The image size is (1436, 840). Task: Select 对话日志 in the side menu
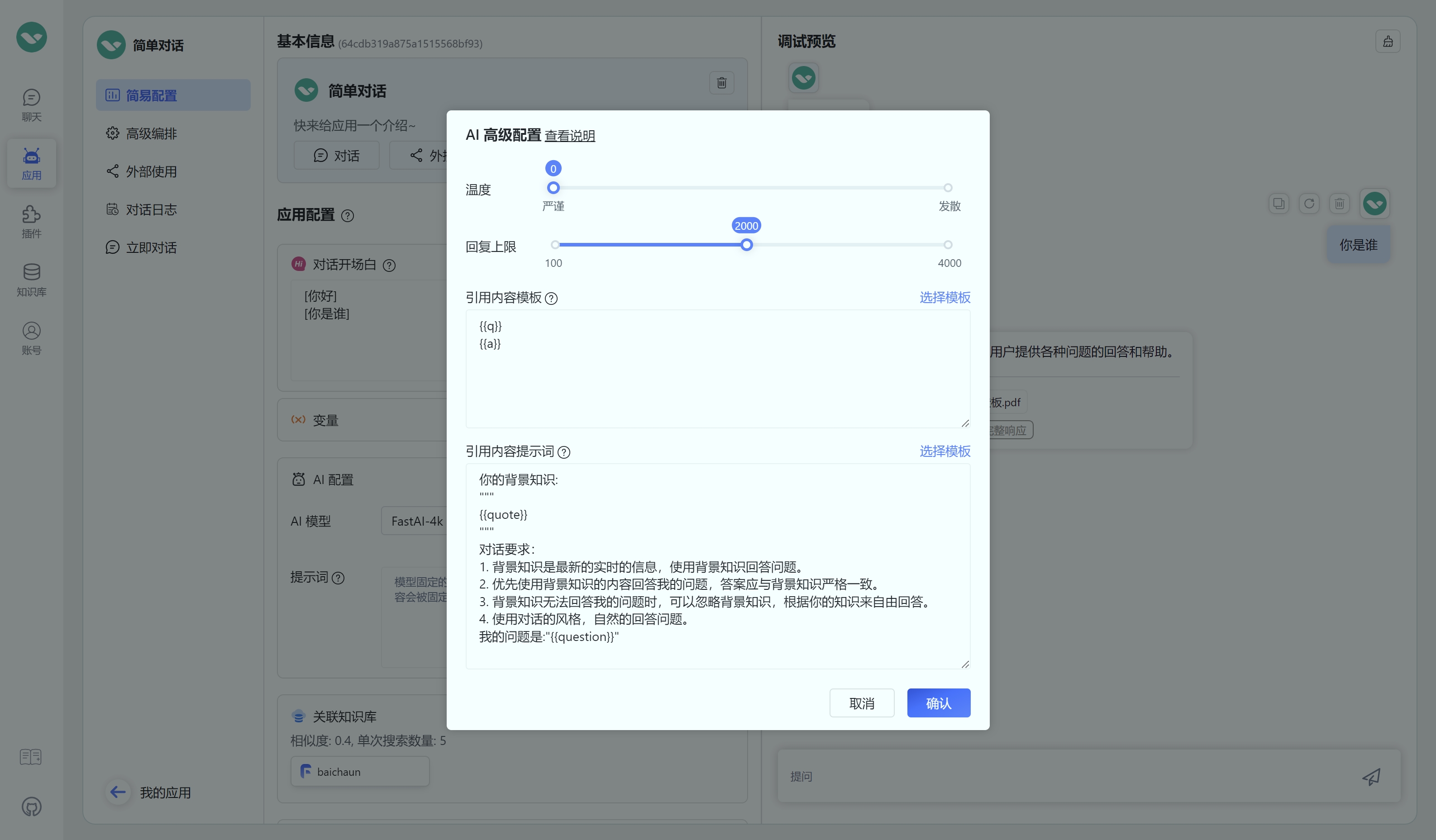click(151, 209)
